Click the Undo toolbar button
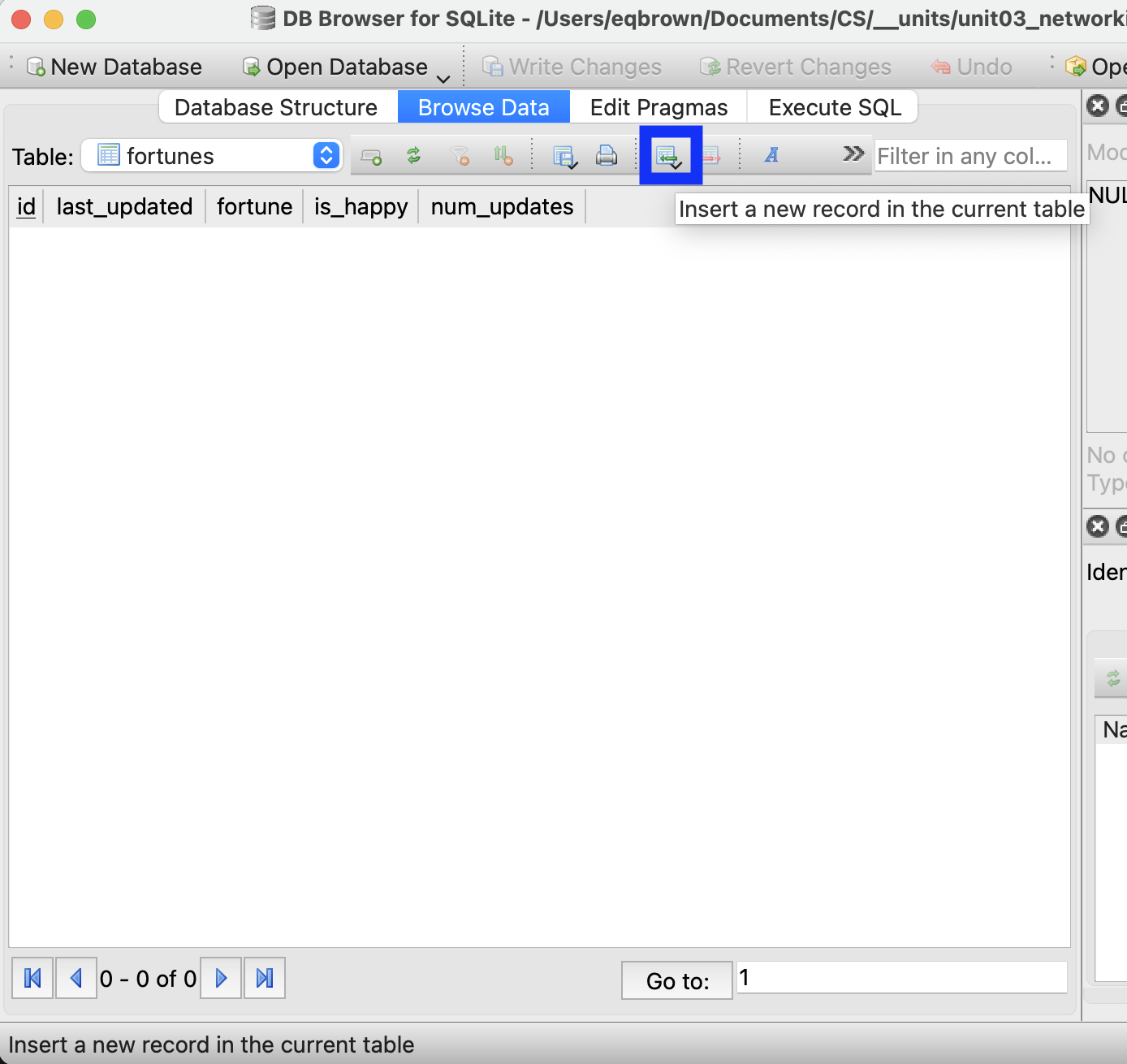This screenshot has width=1127, height=1064. [x=972, y=67]
